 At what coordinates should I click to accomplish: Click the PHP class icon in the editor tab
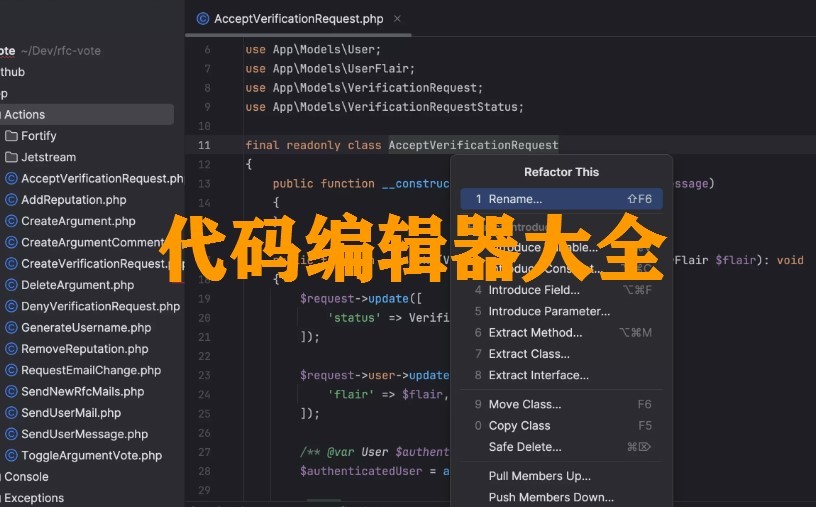click(x=202, y=19)
